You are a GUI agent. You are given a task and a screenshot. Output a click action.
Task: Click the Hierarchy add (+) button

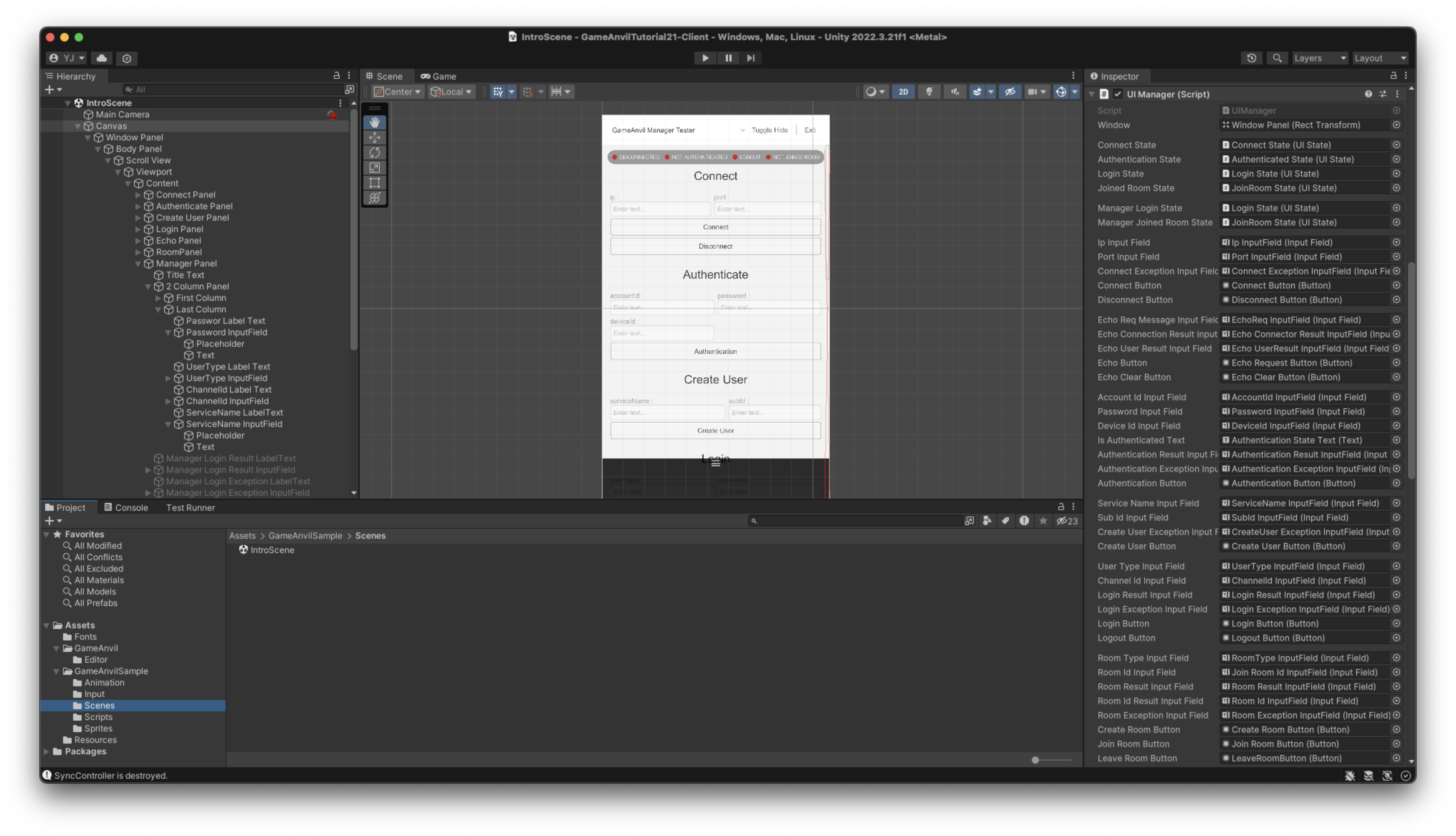pos(53,90)
